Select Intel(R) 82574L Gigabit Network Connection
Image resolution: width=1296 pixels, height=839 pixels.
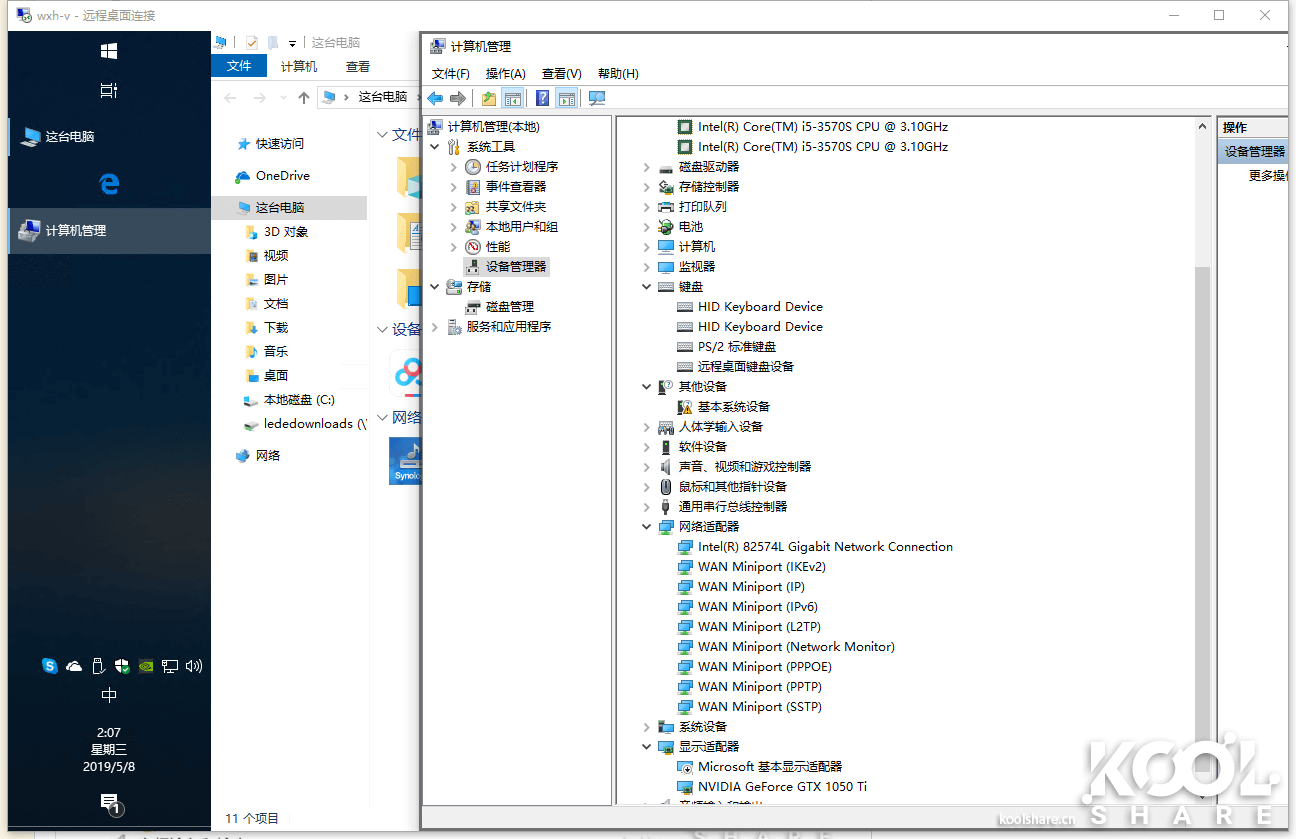pos(825,546)
